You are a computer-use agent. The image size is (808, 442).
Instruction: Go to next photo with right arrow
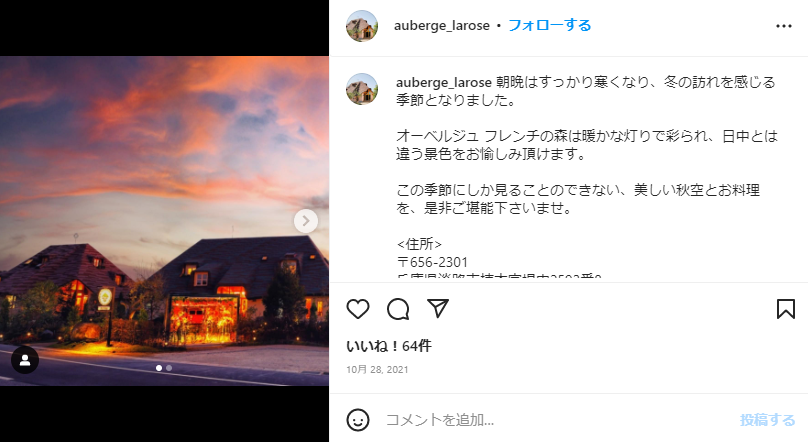tap(306, 221)
